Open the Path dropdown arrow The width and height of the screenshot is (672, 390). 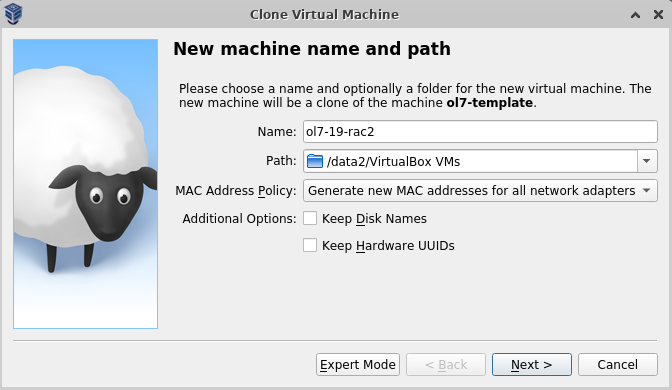click(647, 161)
